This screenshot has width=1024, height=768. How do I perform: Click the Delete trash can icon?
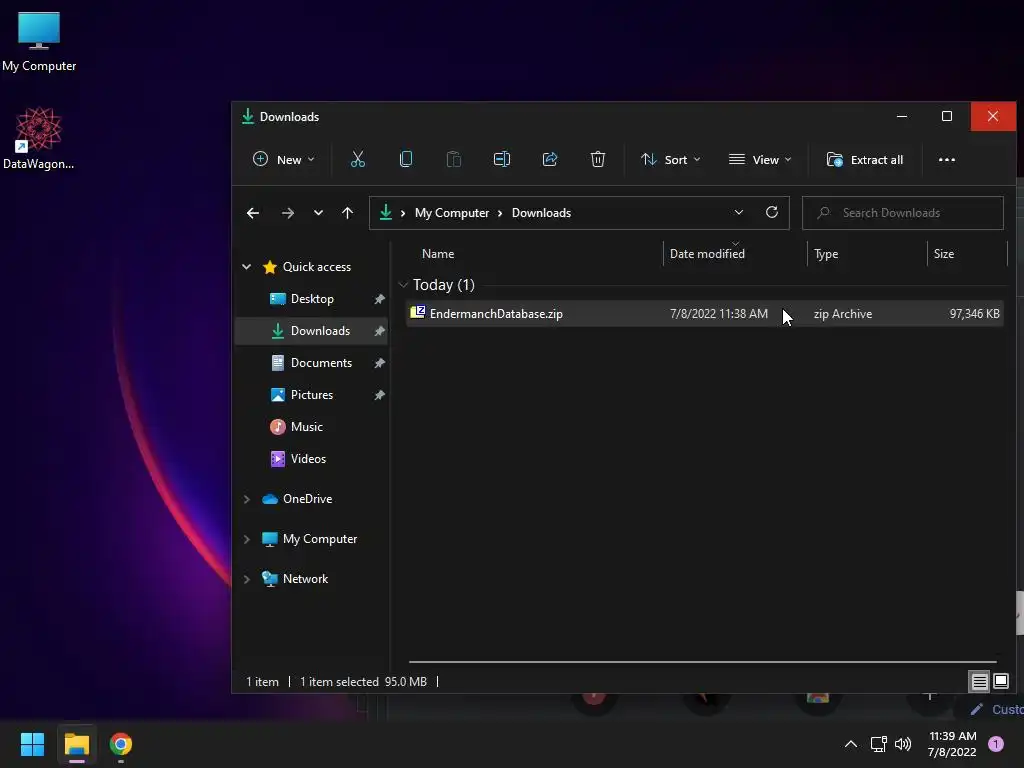point(598,159)
